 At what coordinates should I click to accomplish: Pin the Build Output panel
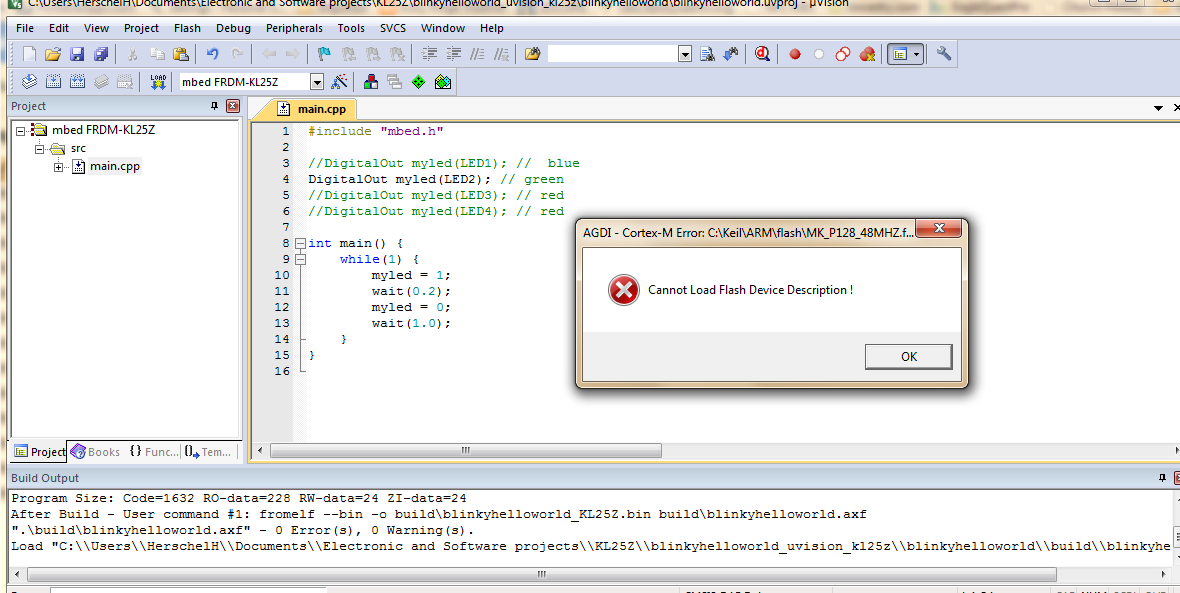1161,479
